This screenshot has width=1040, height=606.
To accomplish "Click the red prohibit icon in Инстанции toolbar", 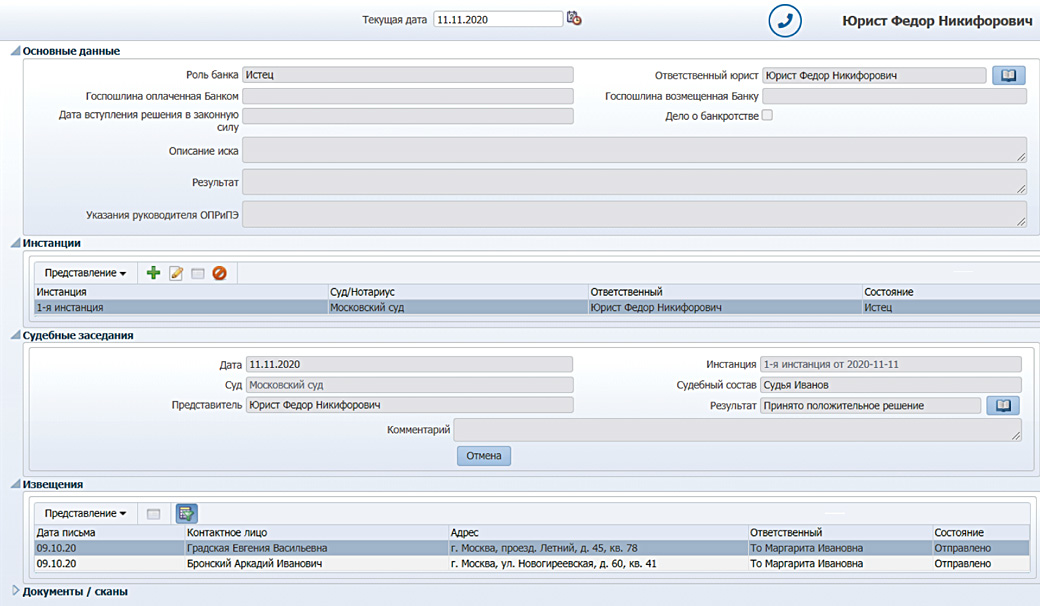I will [x=219, y=273].
